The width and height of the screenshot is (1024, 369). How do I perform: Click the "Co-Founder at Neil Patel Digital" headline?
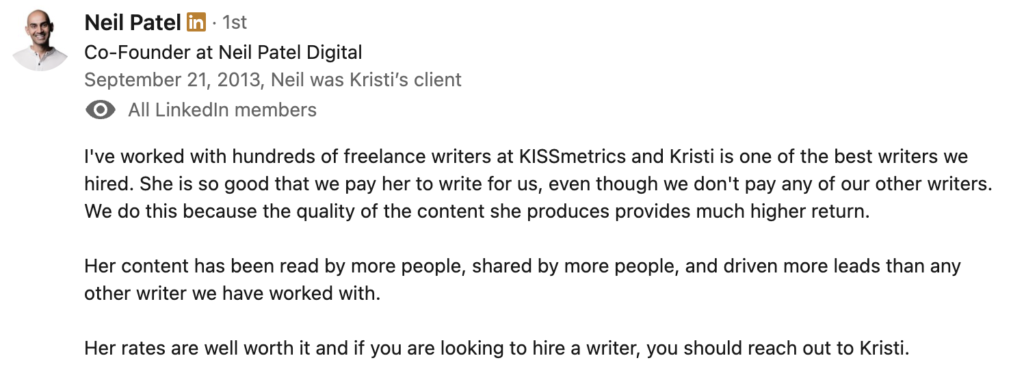click(x=223, y=52)
